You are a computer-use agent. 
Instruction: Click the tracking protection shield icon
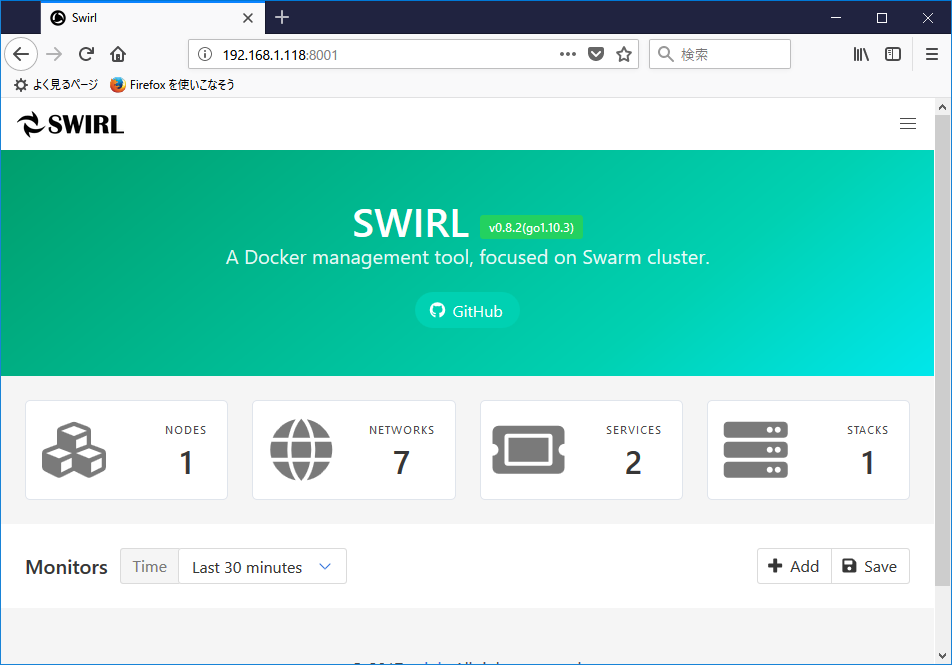coord(596,54)
